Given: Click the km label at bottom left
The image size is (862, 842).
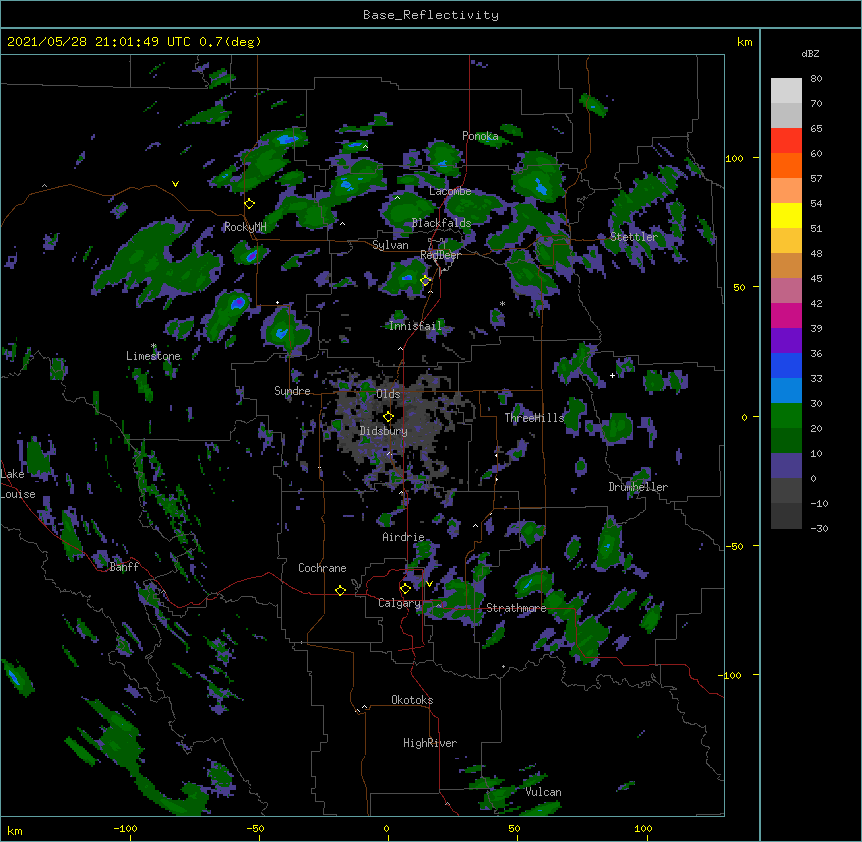Looking at the screenshot, I should 15,831.
